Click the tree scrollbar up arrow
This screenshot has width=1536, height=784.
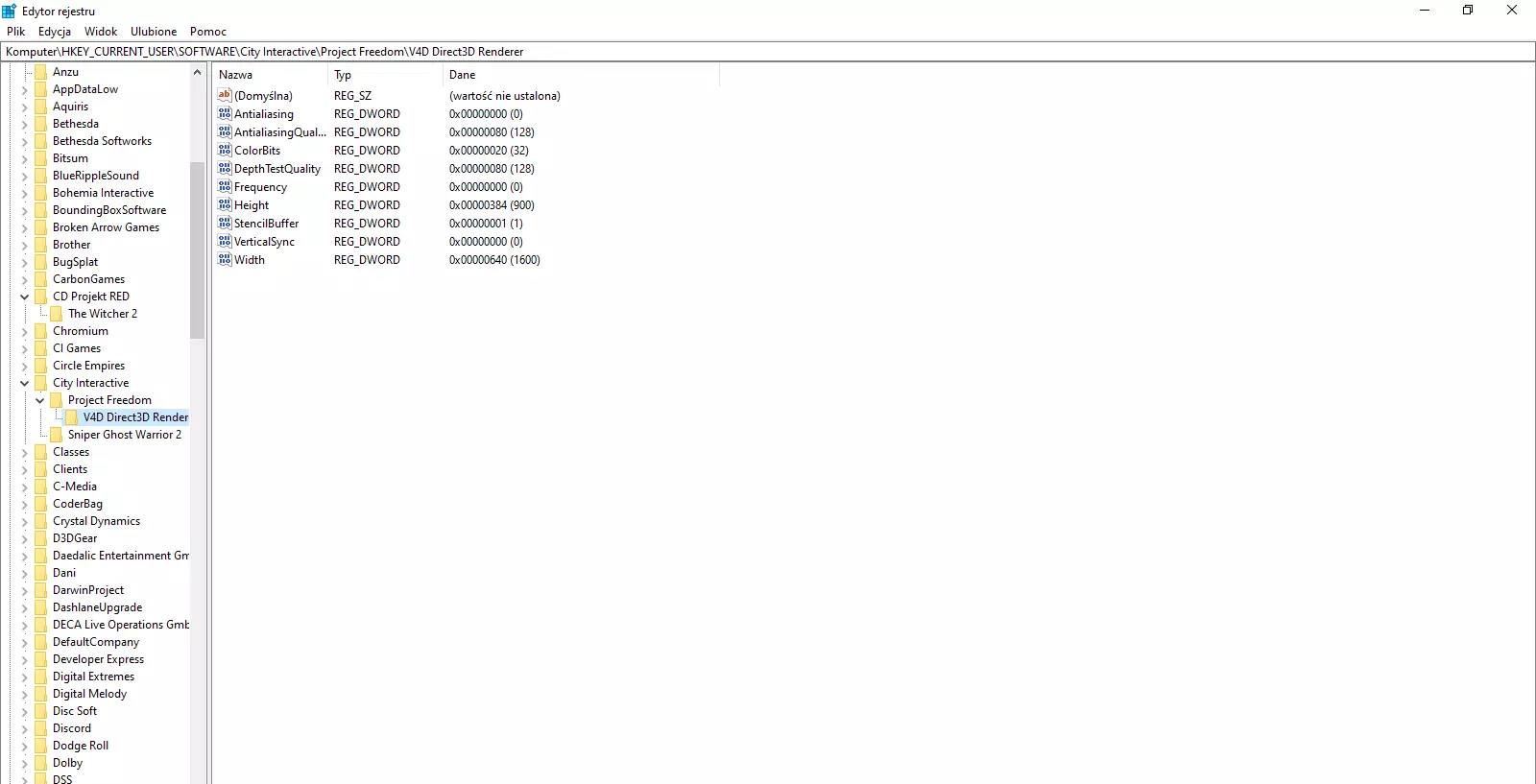[197, 72]
